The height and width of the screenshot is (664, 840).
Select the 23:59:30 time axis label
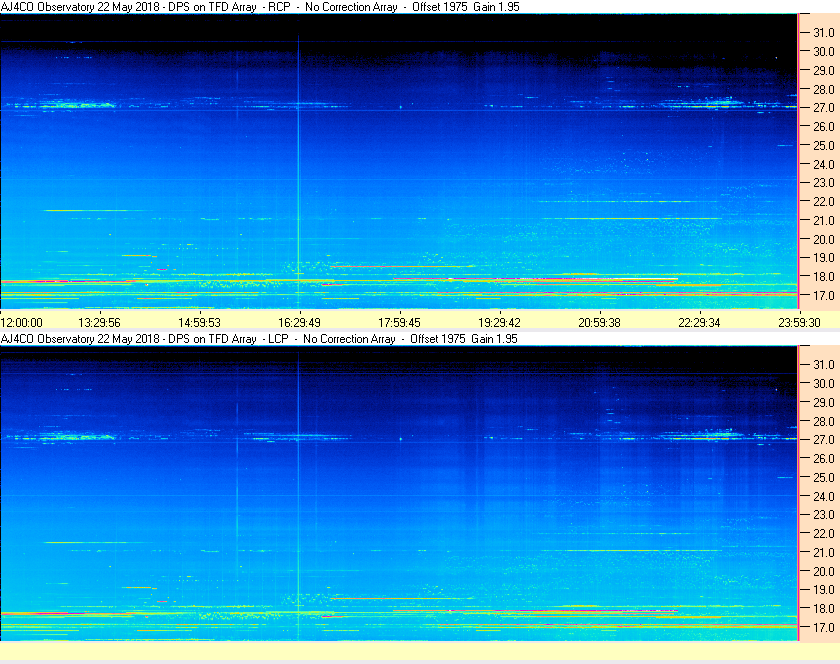tap(799, 323)
